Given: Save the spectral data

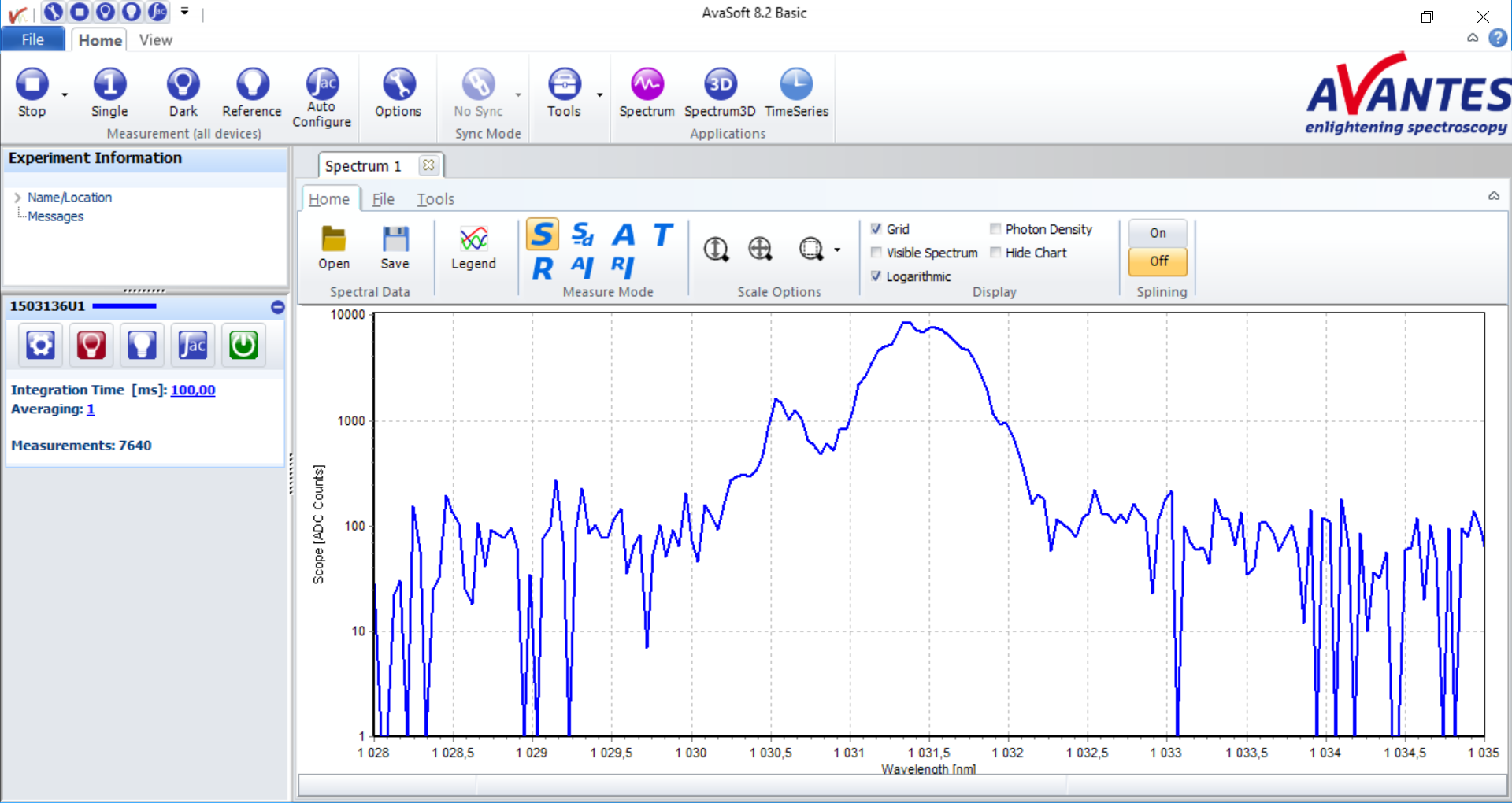Looking at the screenshot, I should pos(395,239).
